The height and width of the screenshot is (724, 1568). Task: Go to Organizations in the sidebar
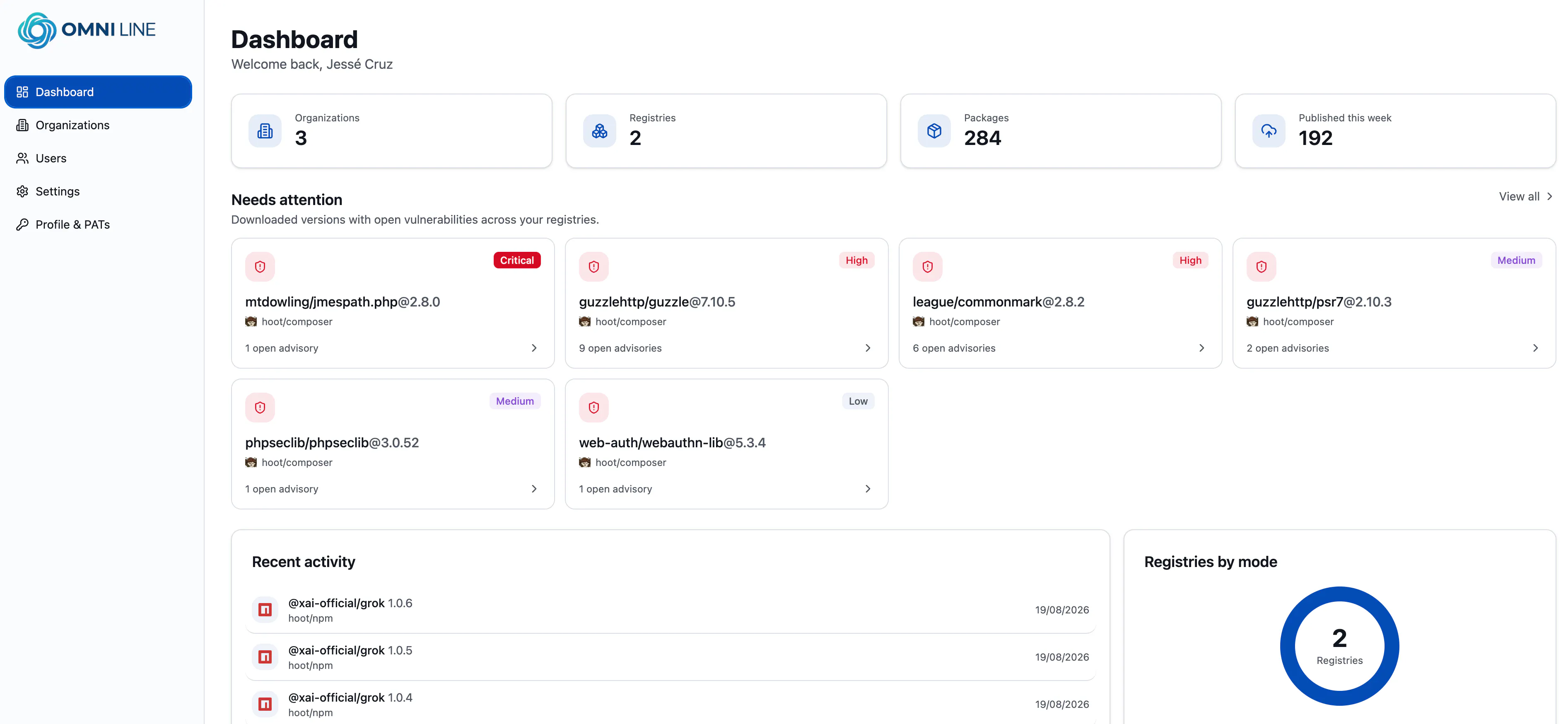coord(98,125)
